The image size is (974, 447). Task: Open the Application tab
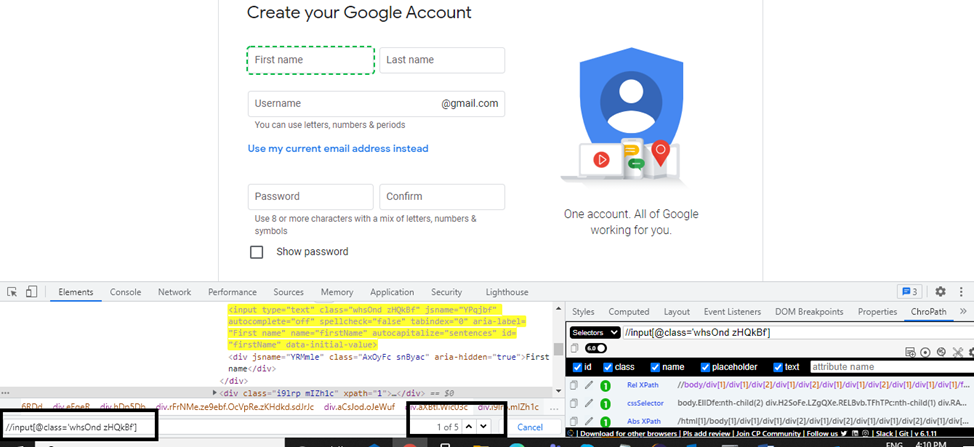point(392,292)
